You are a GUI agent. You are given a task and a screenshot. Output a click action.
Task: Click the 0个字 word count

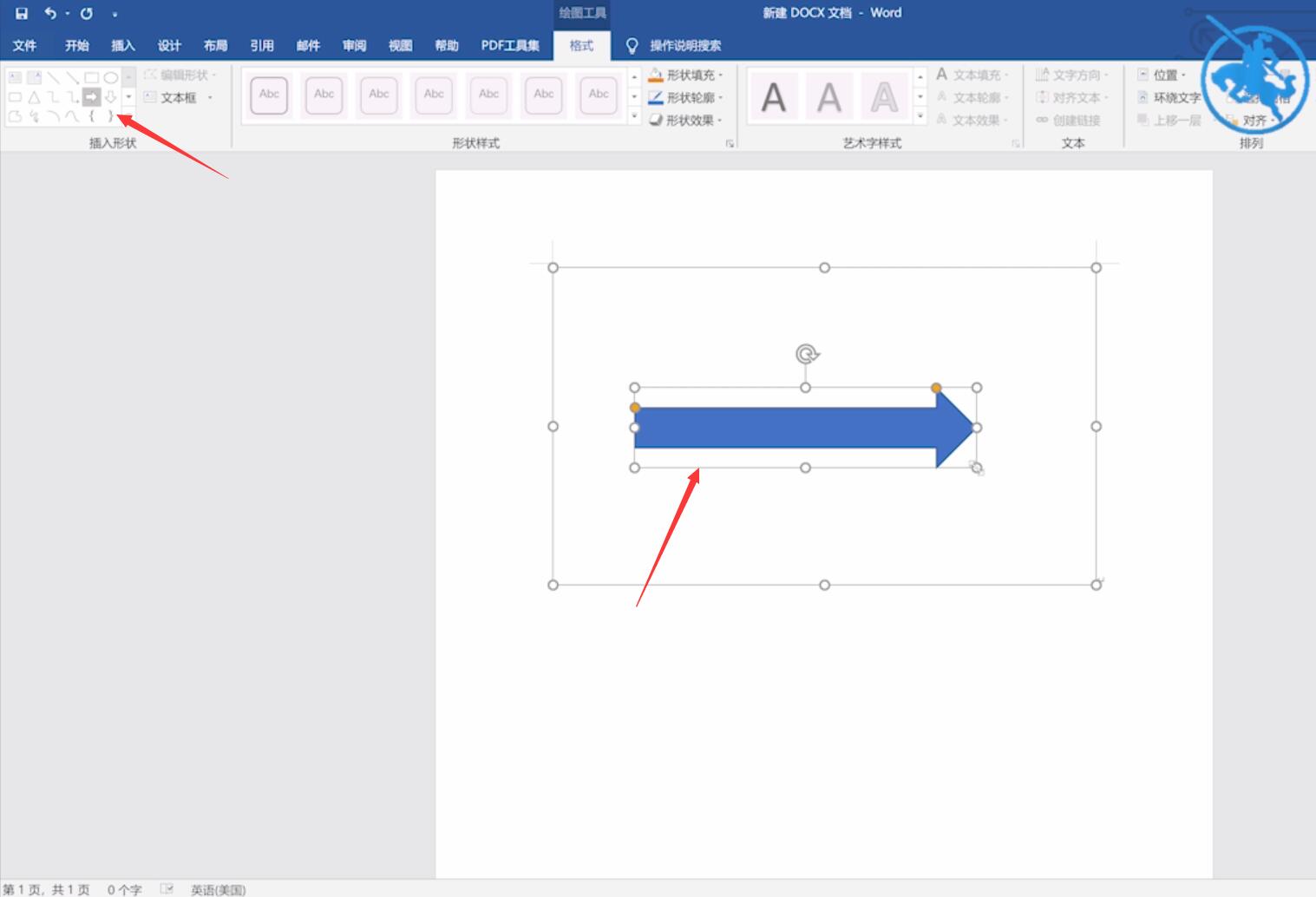tap(124, 889)
